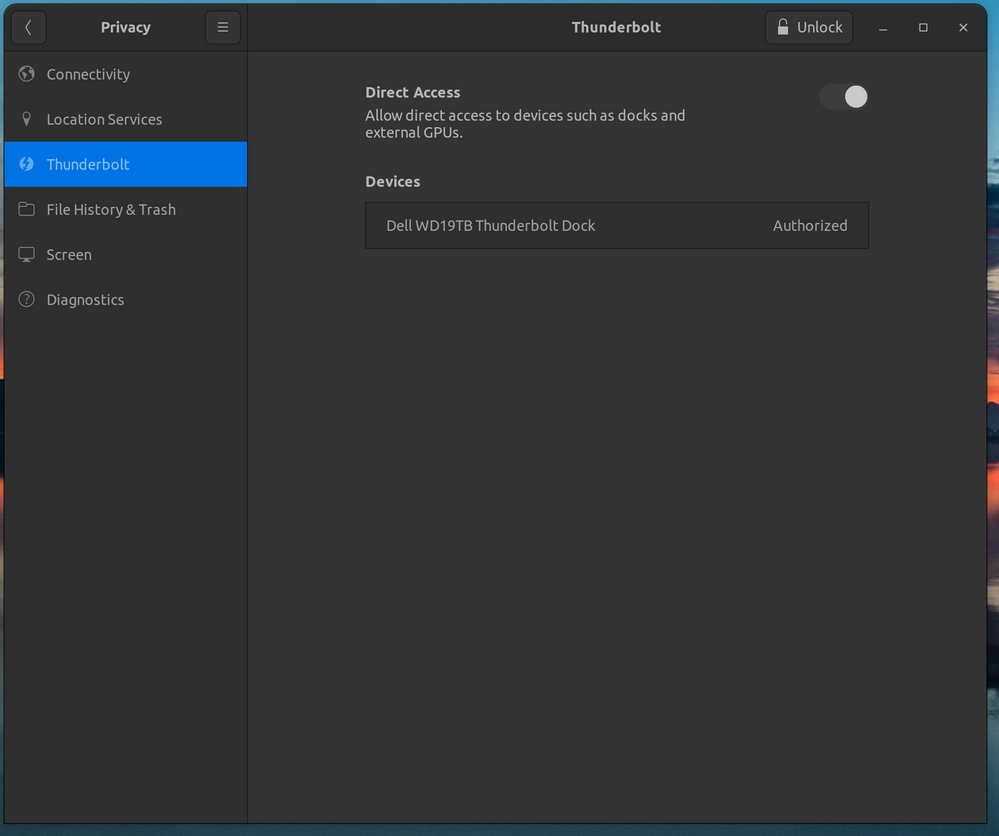This screenshot has width=999, height=836.
Task: Select the Authorized status text on the dock row
Action: click(x=810, y=225)
